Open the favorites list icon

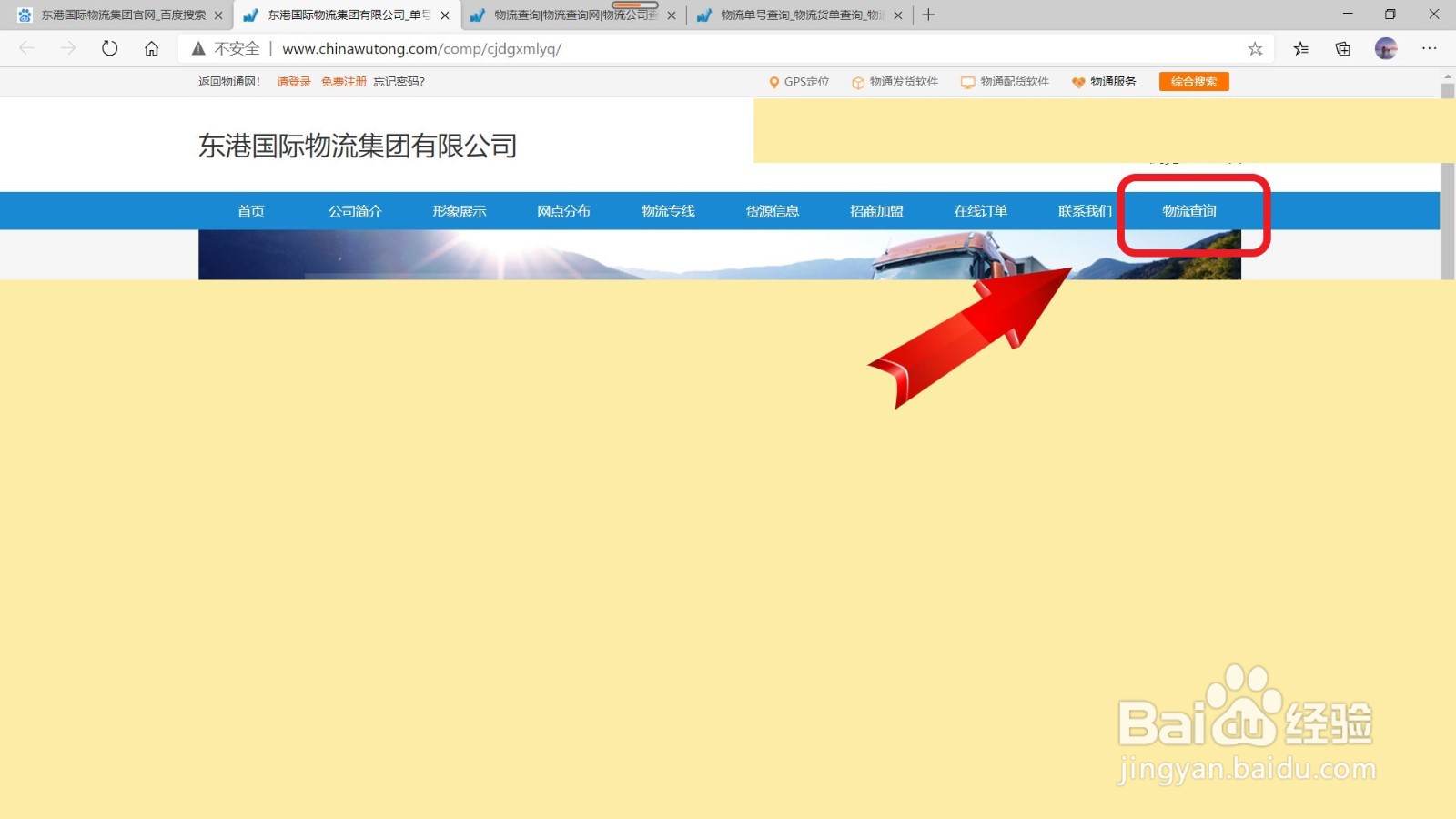(1300, 49)
